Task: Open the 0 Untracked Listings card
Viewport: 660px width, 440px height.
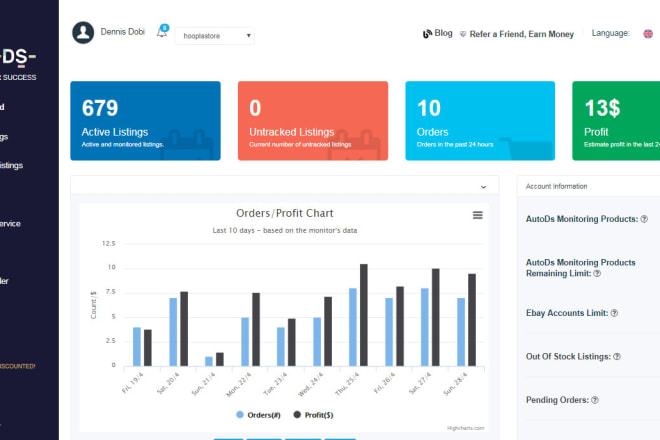Action: click(313, 121)
